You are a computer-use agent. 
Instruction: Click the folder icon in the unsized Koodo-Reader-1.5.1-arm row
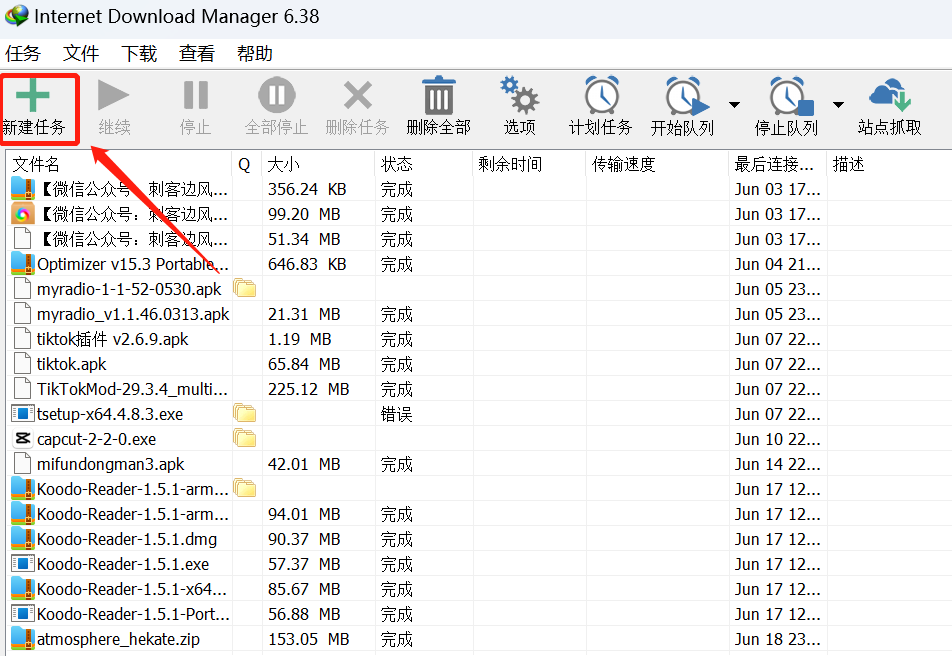[x=244, y=488]
